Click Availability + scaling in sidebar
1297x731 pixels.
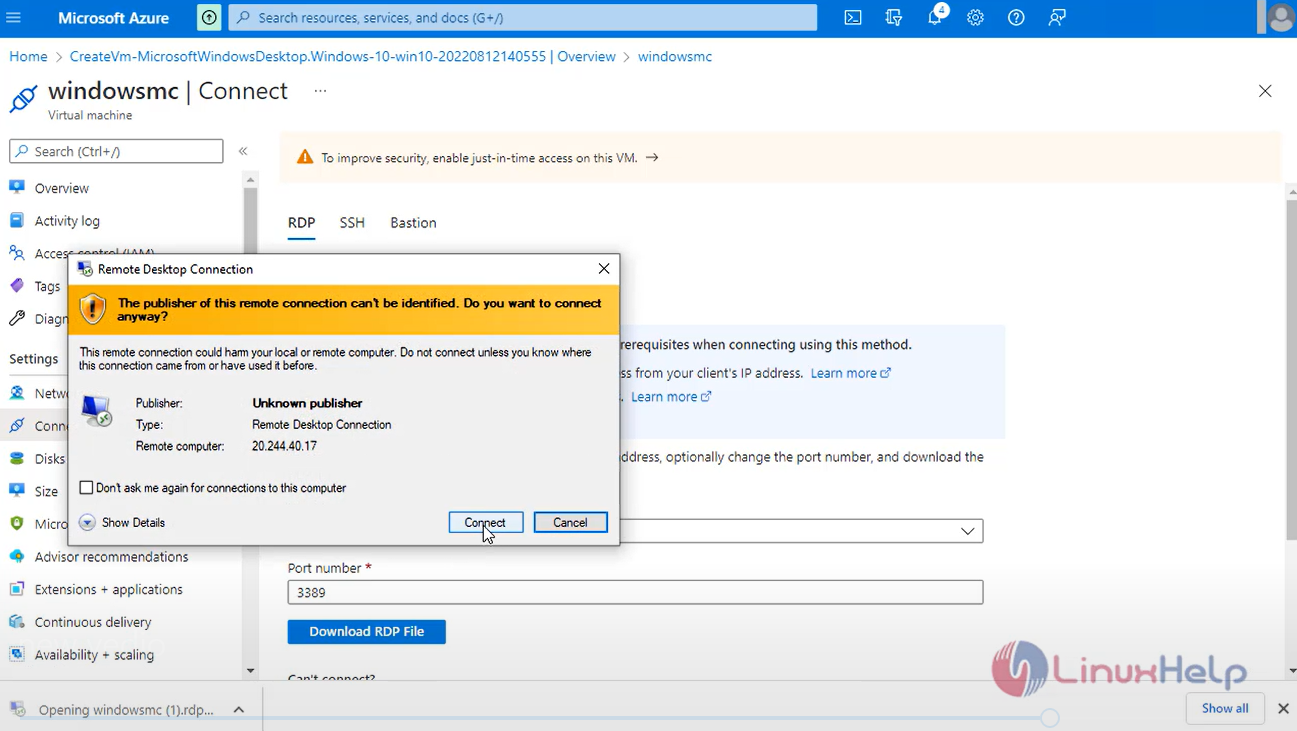click(x=94, y=655)
